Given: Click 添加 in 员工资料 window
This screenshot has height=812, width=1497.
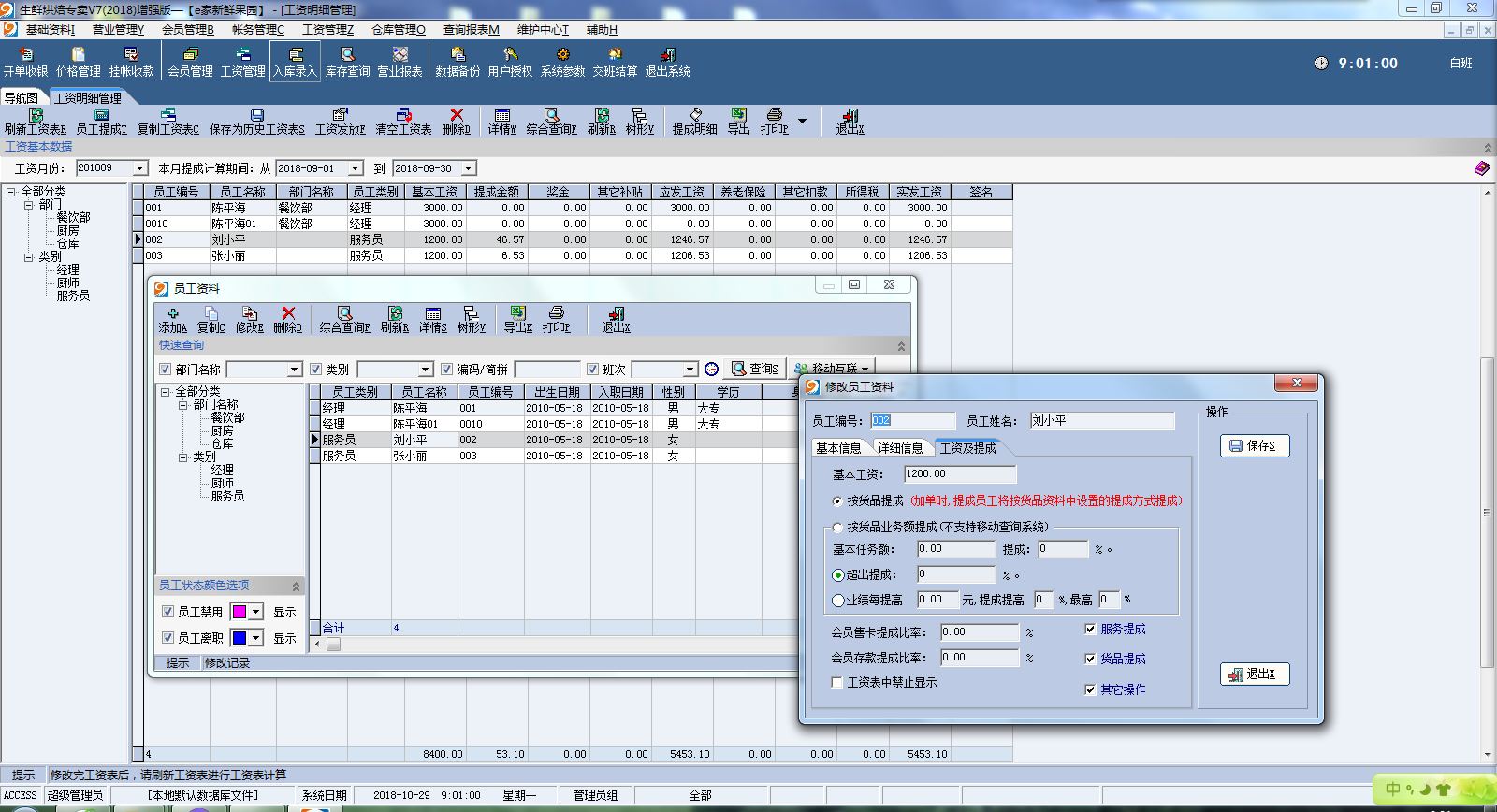Looking at the screenshot, I should pyautogui.click(x=173, y=320).
